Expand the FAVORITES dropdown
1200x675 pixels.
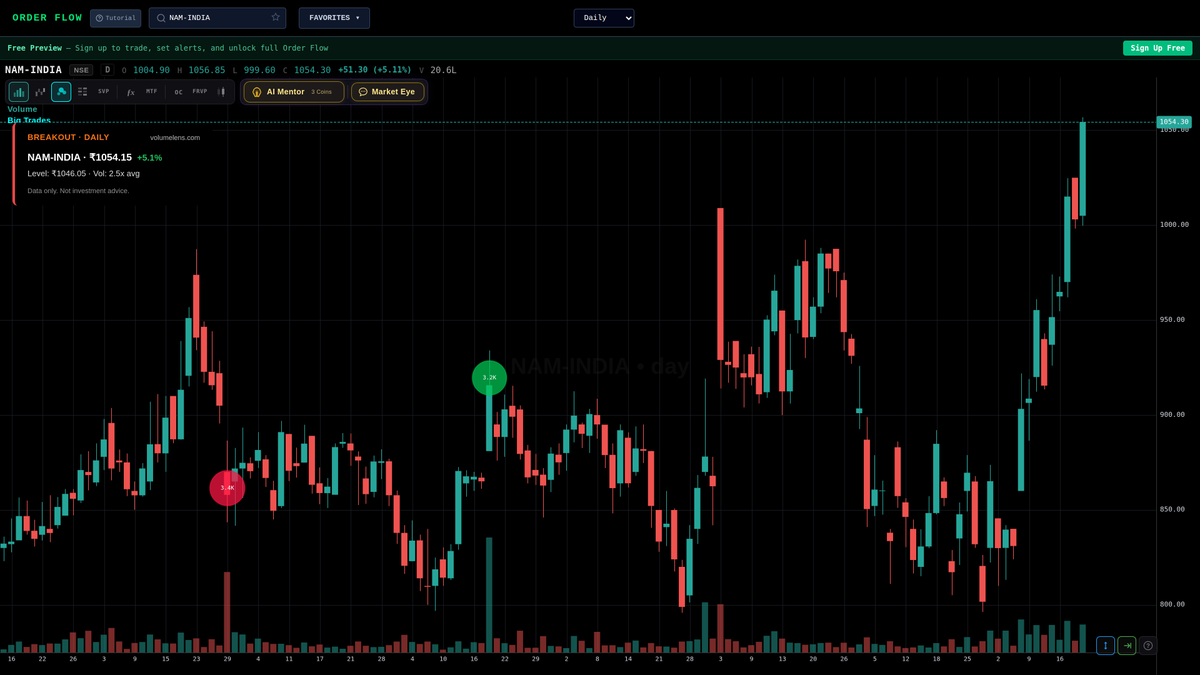(334, 18)
